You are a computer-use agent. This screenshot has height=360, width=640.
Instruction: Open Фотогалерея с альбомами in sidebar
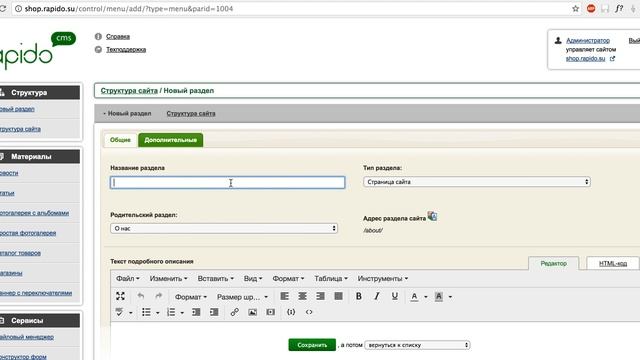point(34,213)
